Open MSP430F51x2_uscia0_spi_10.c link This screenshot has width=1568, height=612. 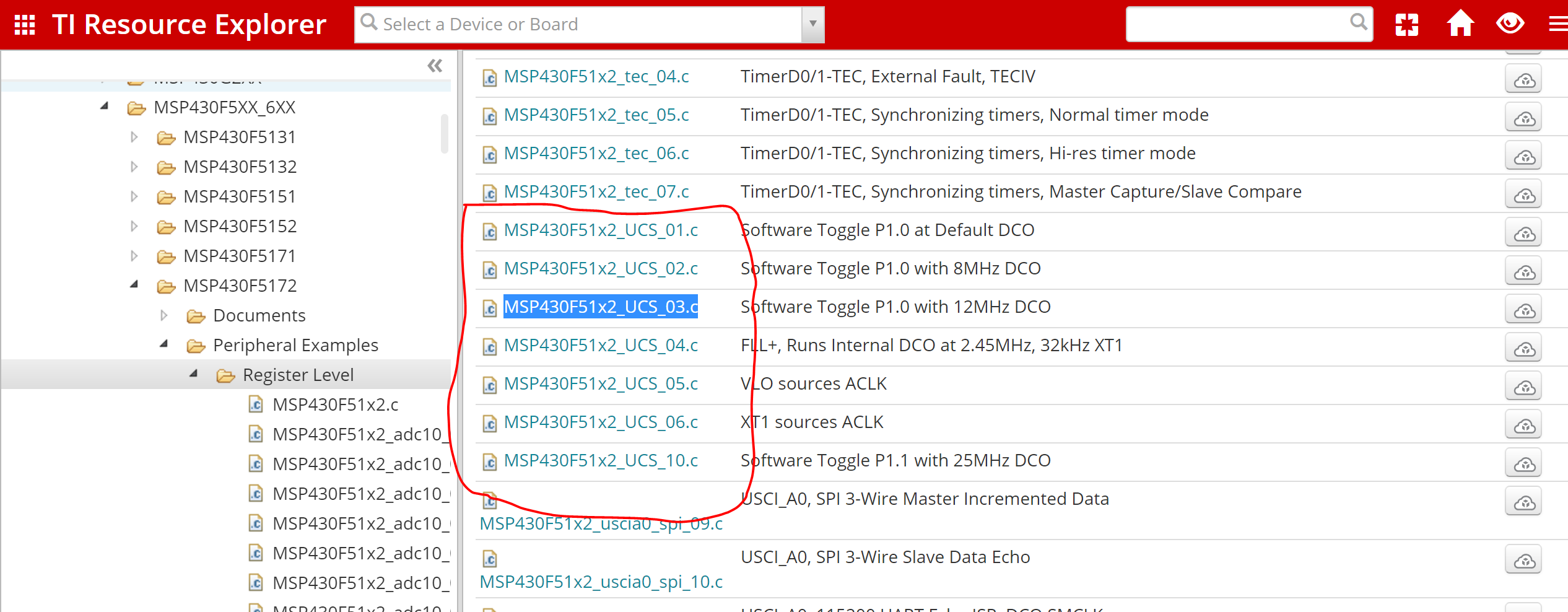(601, 581)
